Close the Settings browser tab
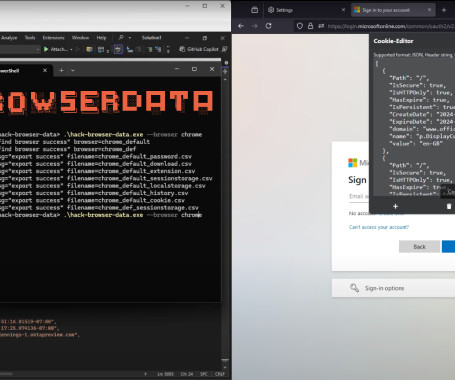455x380 pixels. (343, 10)
